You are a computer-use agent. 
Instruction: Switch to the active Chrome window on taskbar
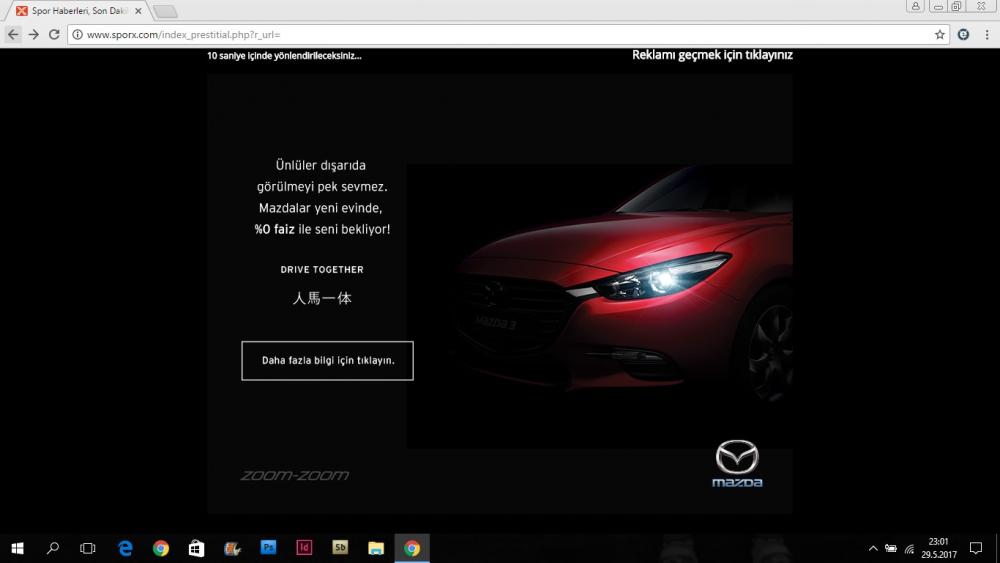(412, 548)
